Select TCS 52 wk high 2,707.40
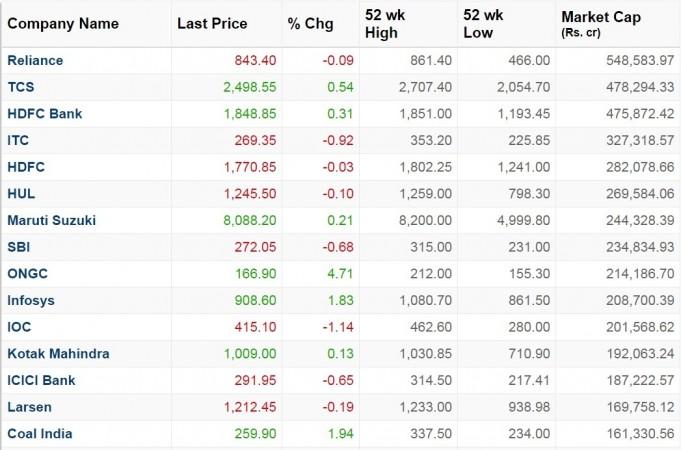The image size is (681, 450). (x=425, y=87)
